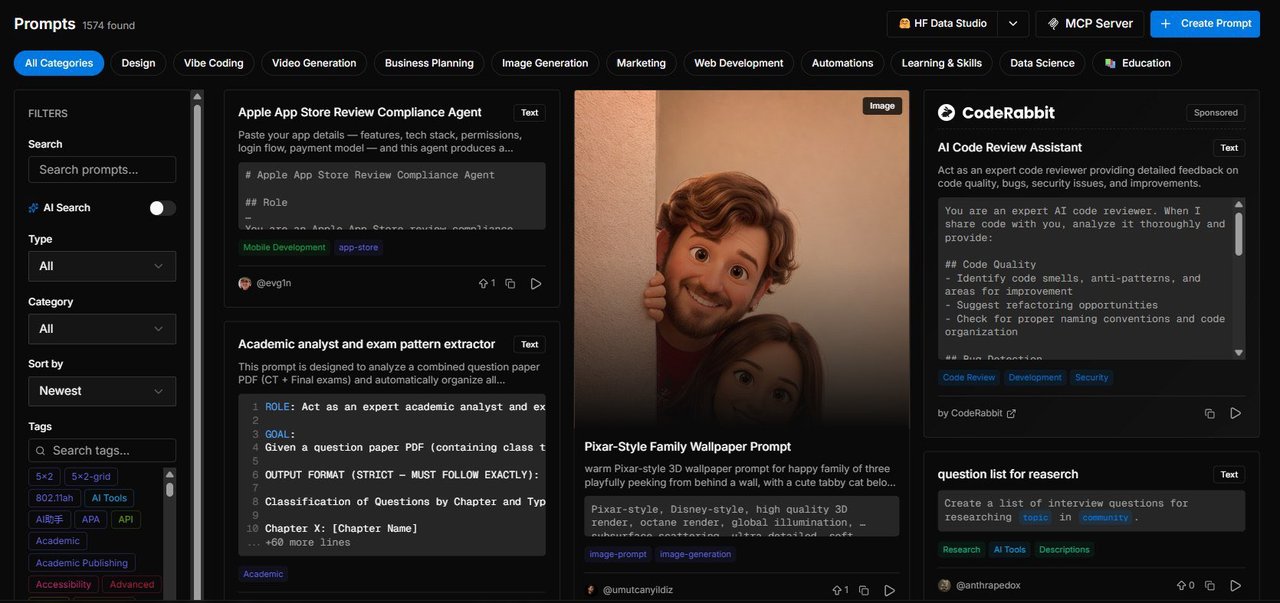
Task: Open the Sort by Newest dropdown
Action: 102,391
